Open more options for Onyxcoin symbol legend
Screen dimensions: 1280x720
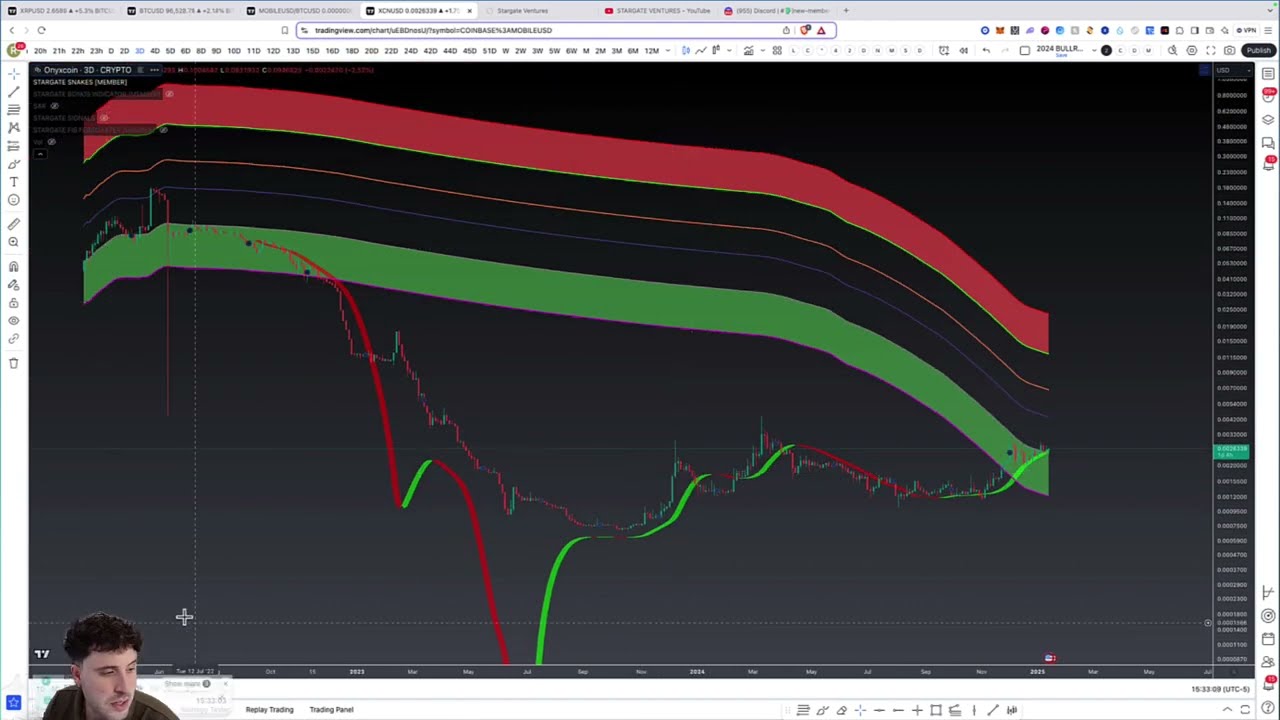coord(154,70)
